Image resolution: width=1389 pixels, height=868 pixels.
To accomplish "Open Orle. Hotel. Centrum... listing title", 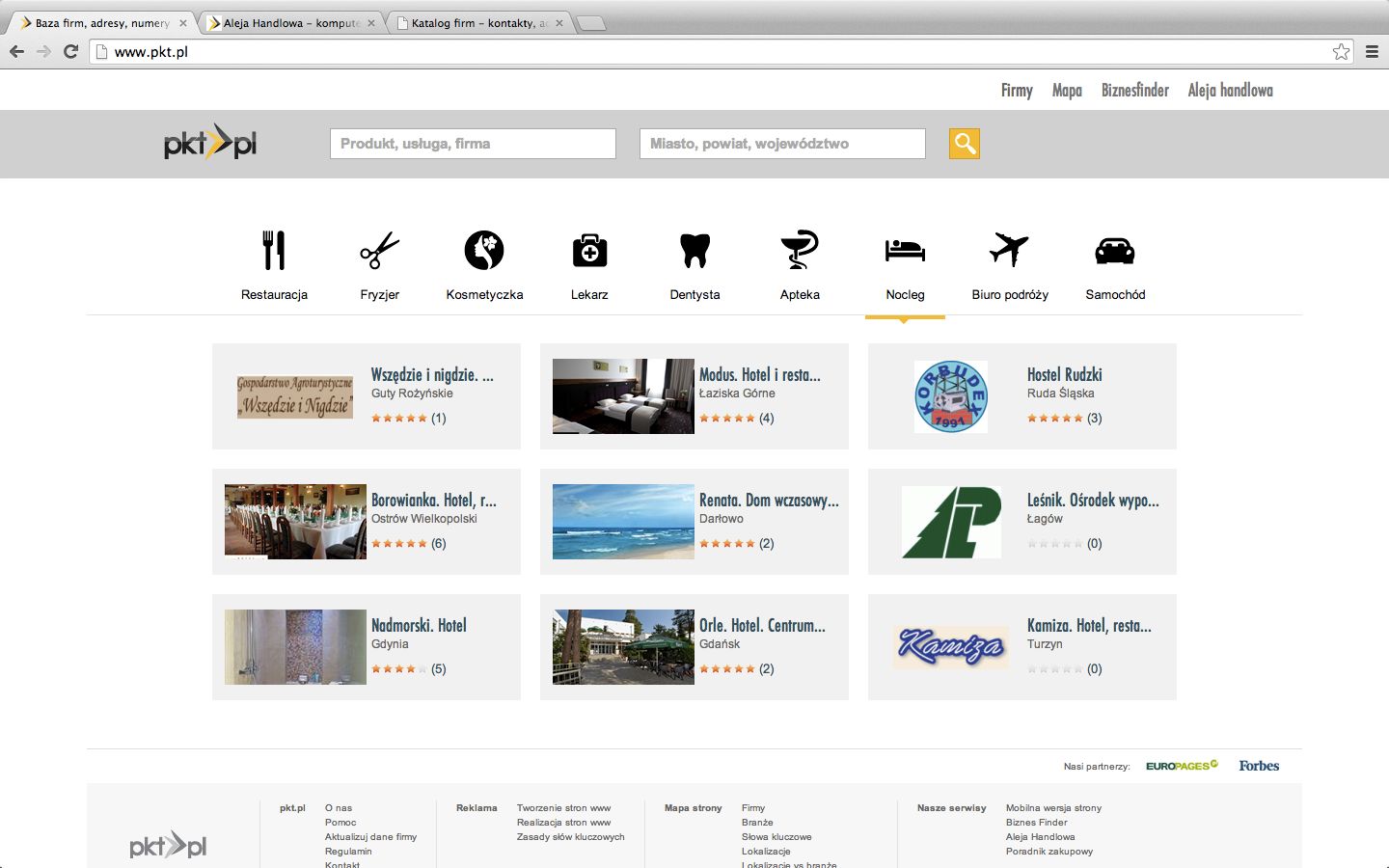I will click(762, 625).
